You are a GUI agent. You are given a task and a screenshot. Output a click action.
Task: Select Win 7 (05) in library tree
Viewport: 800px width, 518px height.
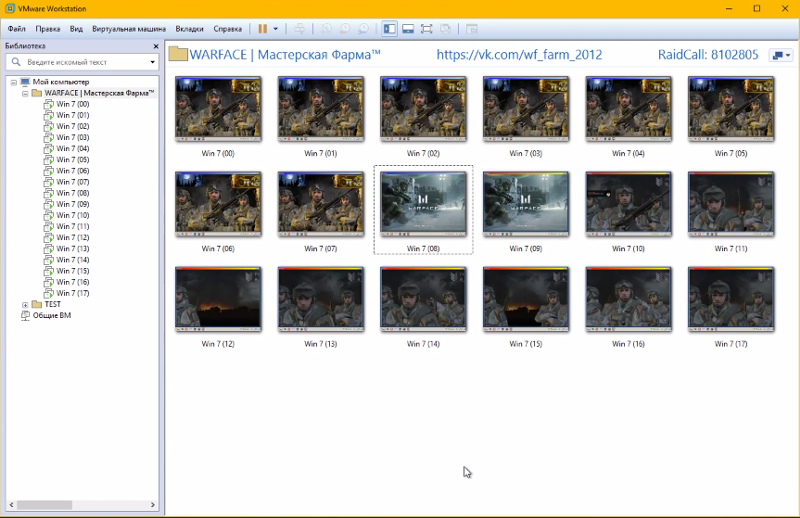point(72,160)
